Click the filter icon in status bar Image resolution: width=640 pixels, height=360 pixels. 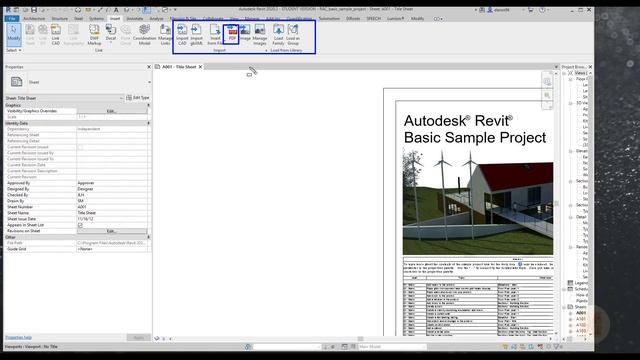pyautogui.click(x=556, y=347)
